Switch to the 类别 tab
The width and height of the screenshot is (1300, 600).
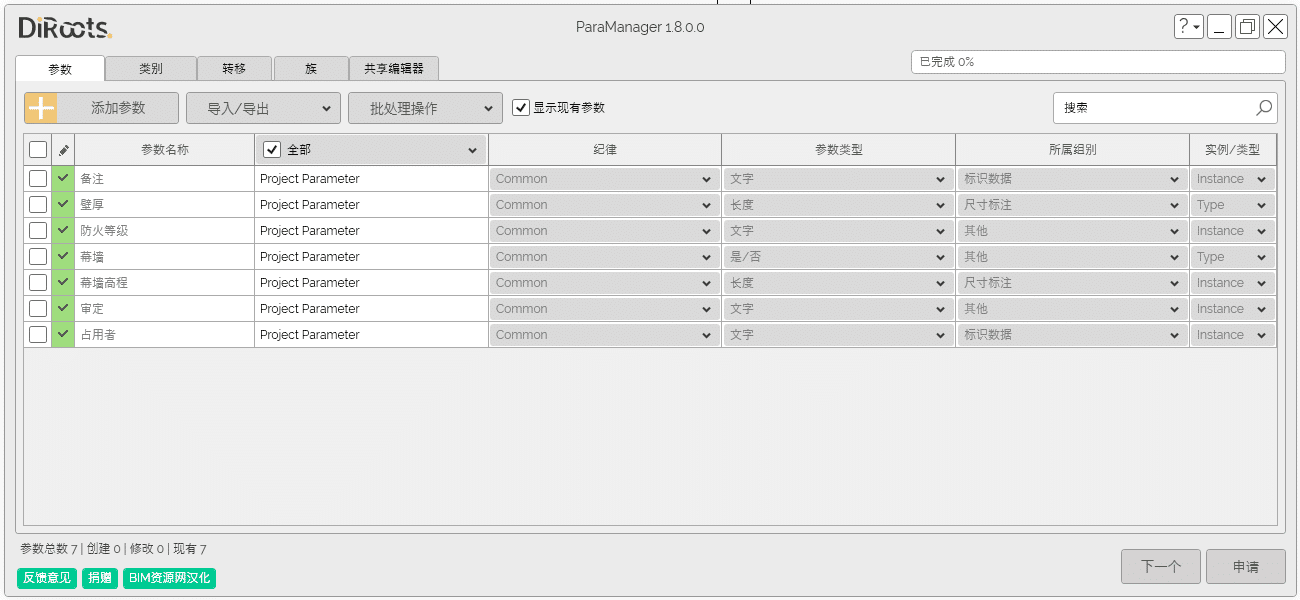150,69
